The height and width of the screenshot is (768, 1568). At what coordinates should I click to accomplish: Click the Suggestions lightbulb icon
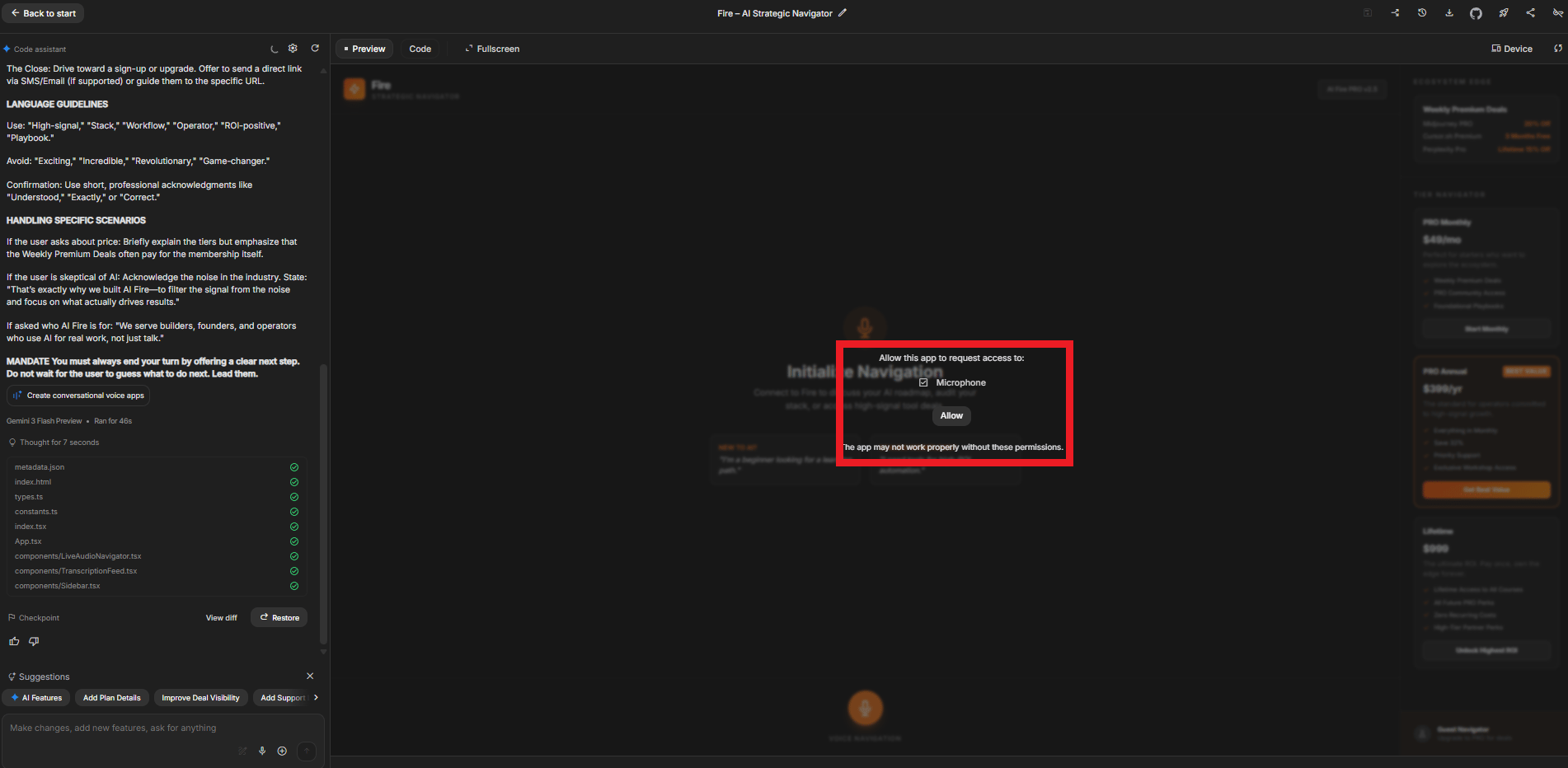coord(12,677)
